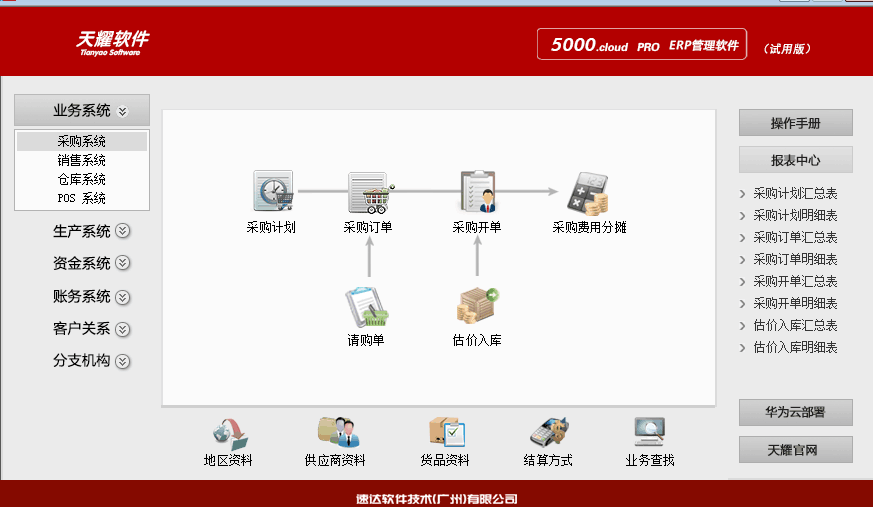Open the 采购开单汇总表 report link
This screenshot has height=507, width=873.
(795, 282)
